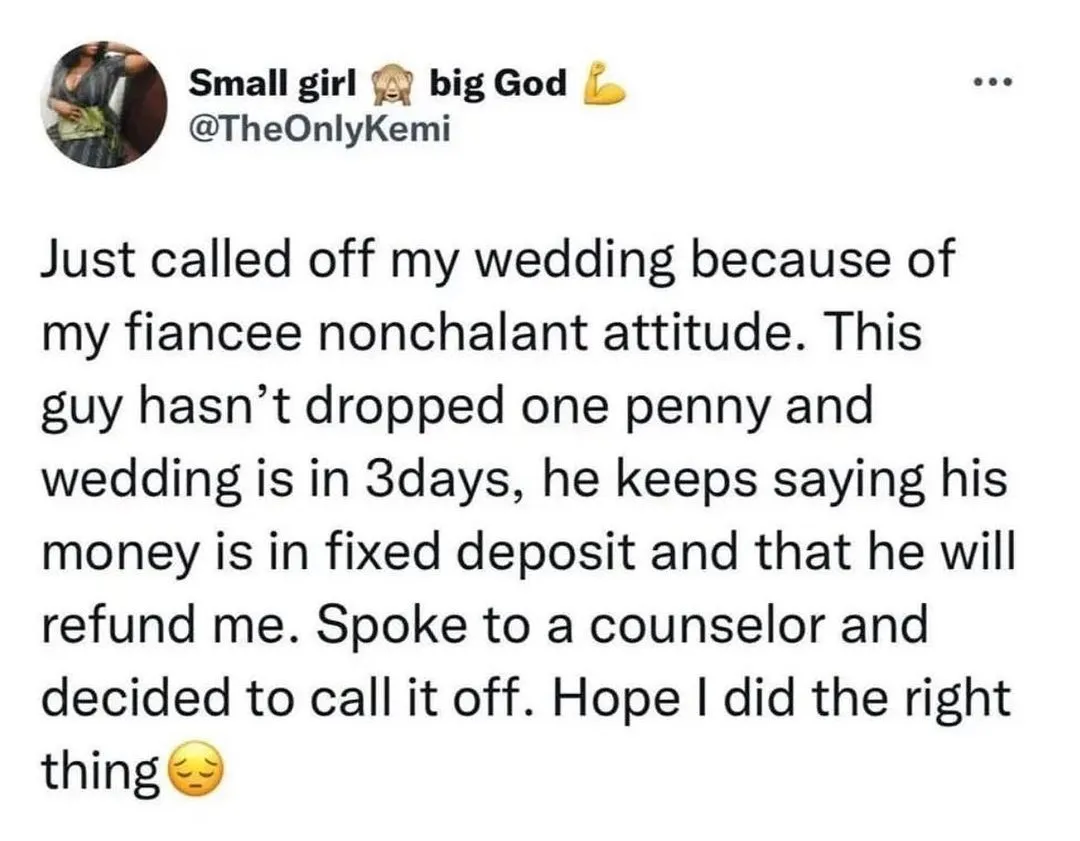Click the flexed biceps emoji beside the name
The image size is (1080, 841).
tap(603, 87)
